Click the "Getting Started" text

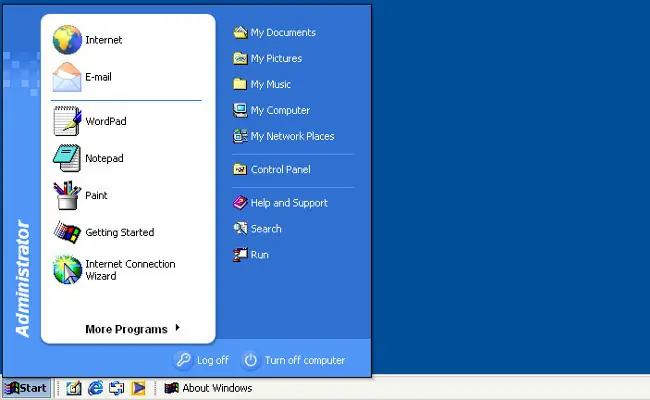coord(119,232)
